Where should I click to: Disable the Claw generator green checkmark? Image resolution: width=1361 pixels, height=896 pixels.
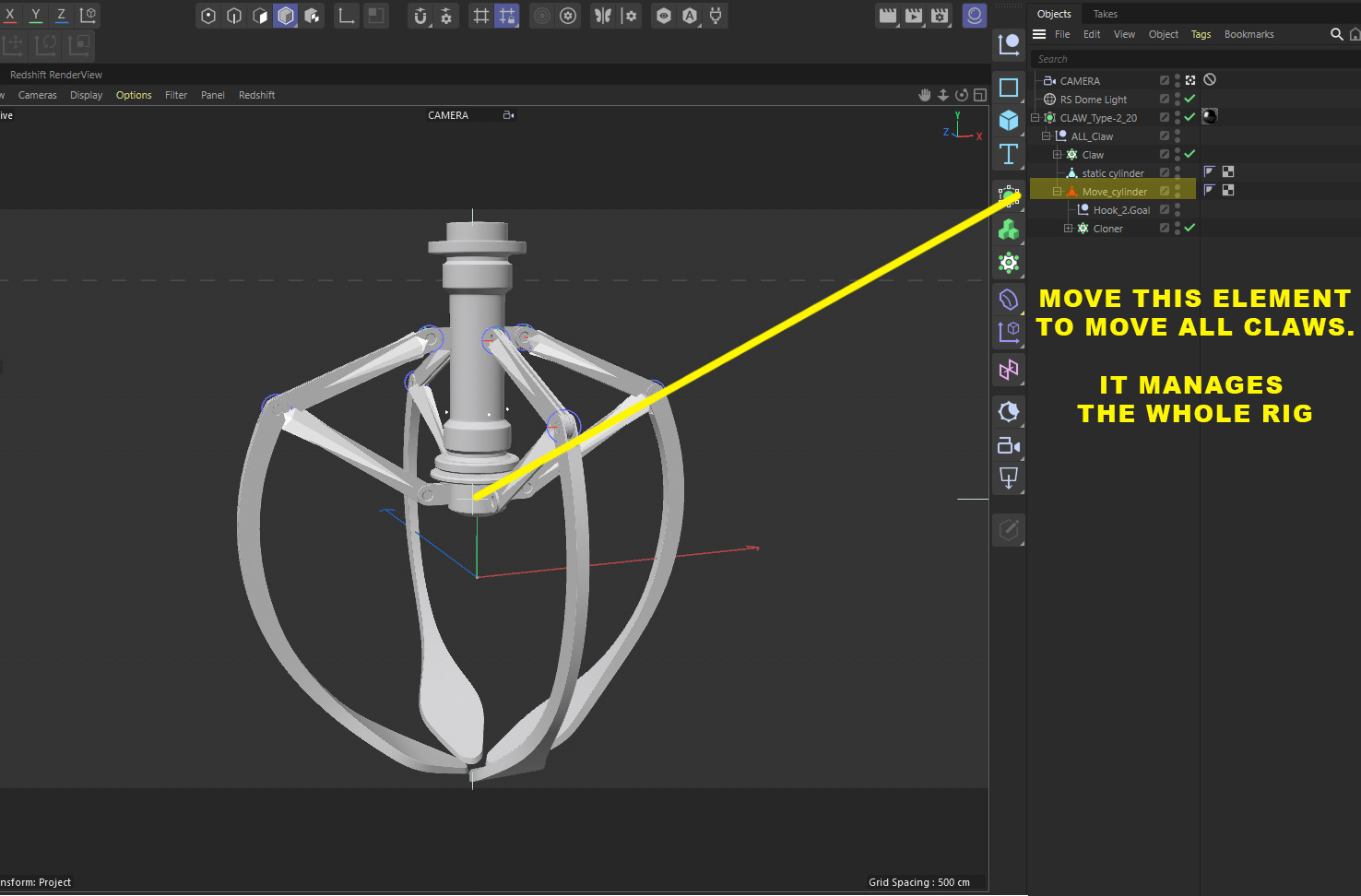(x=1189, y=154)
